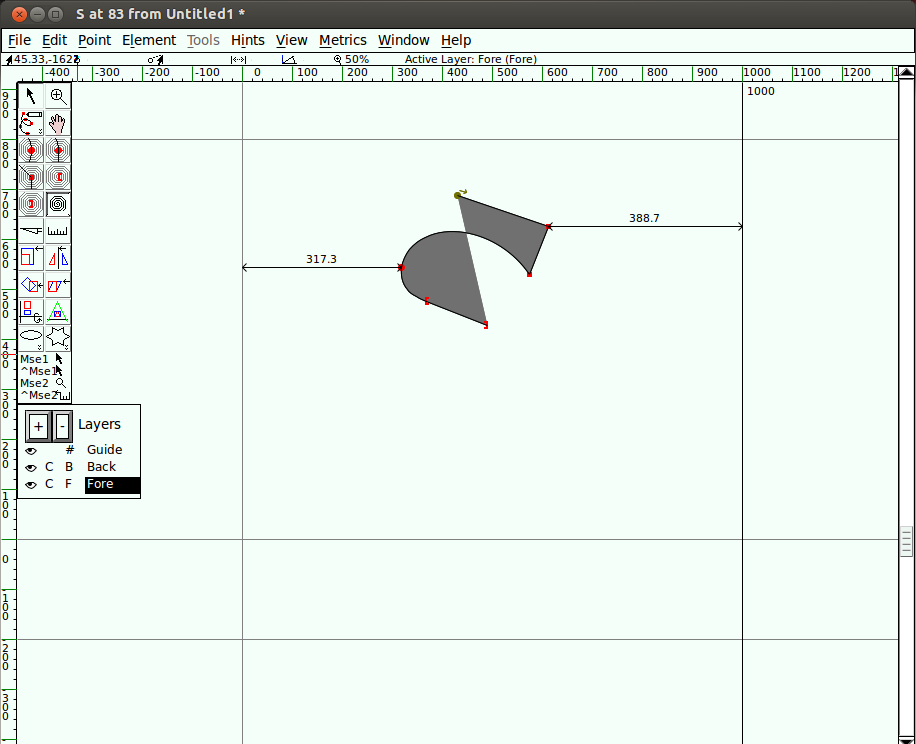
Task: Toggle visibility of the Guide layer
Action: [x=31, y=451]
